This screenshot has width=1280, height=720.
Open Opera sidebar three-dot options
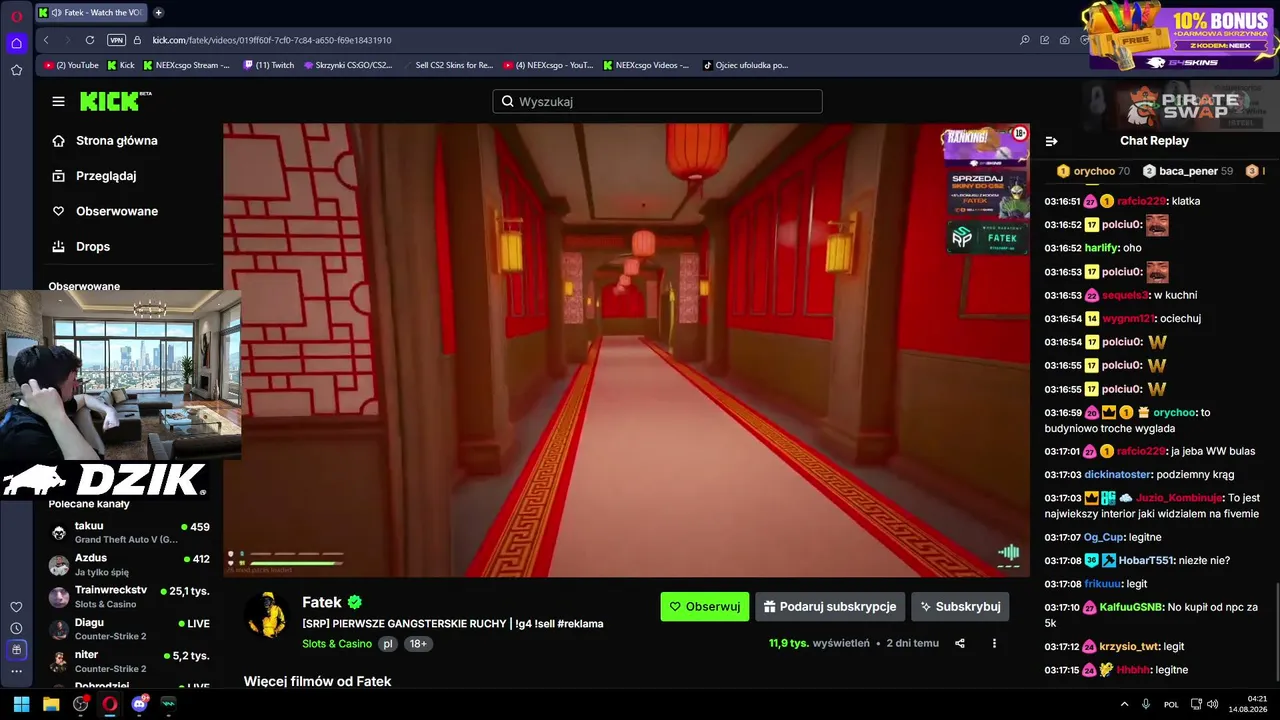click(16, 671)
